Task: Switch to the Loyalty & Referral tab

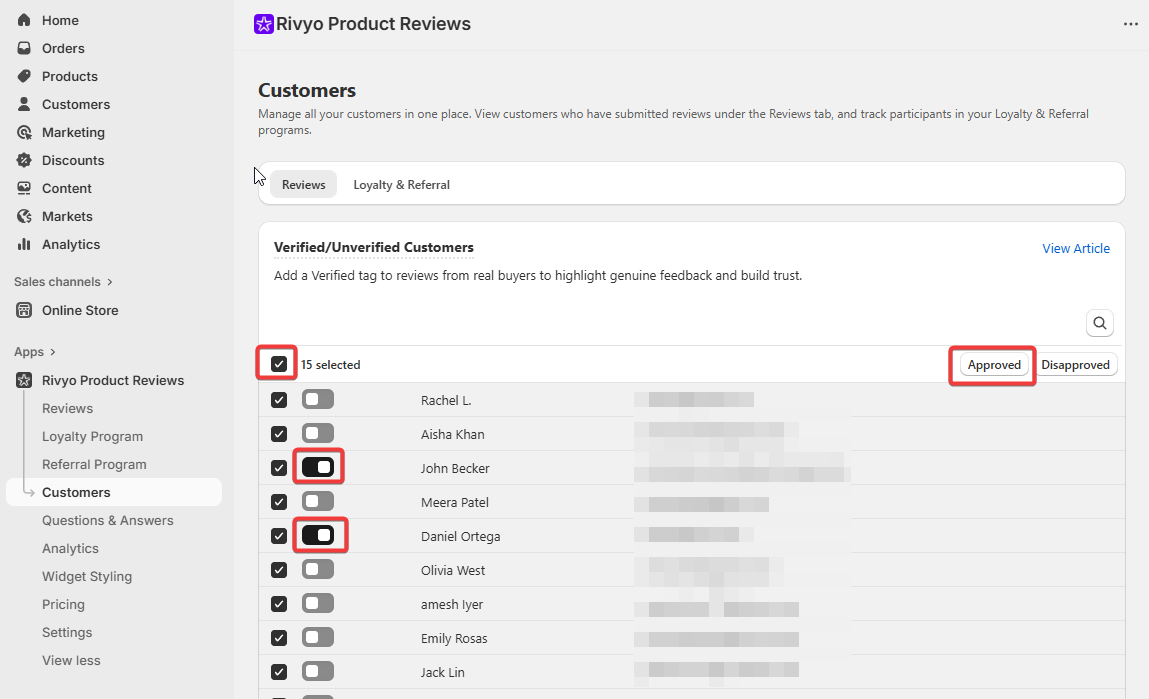Action: click(x=402, y=185)
